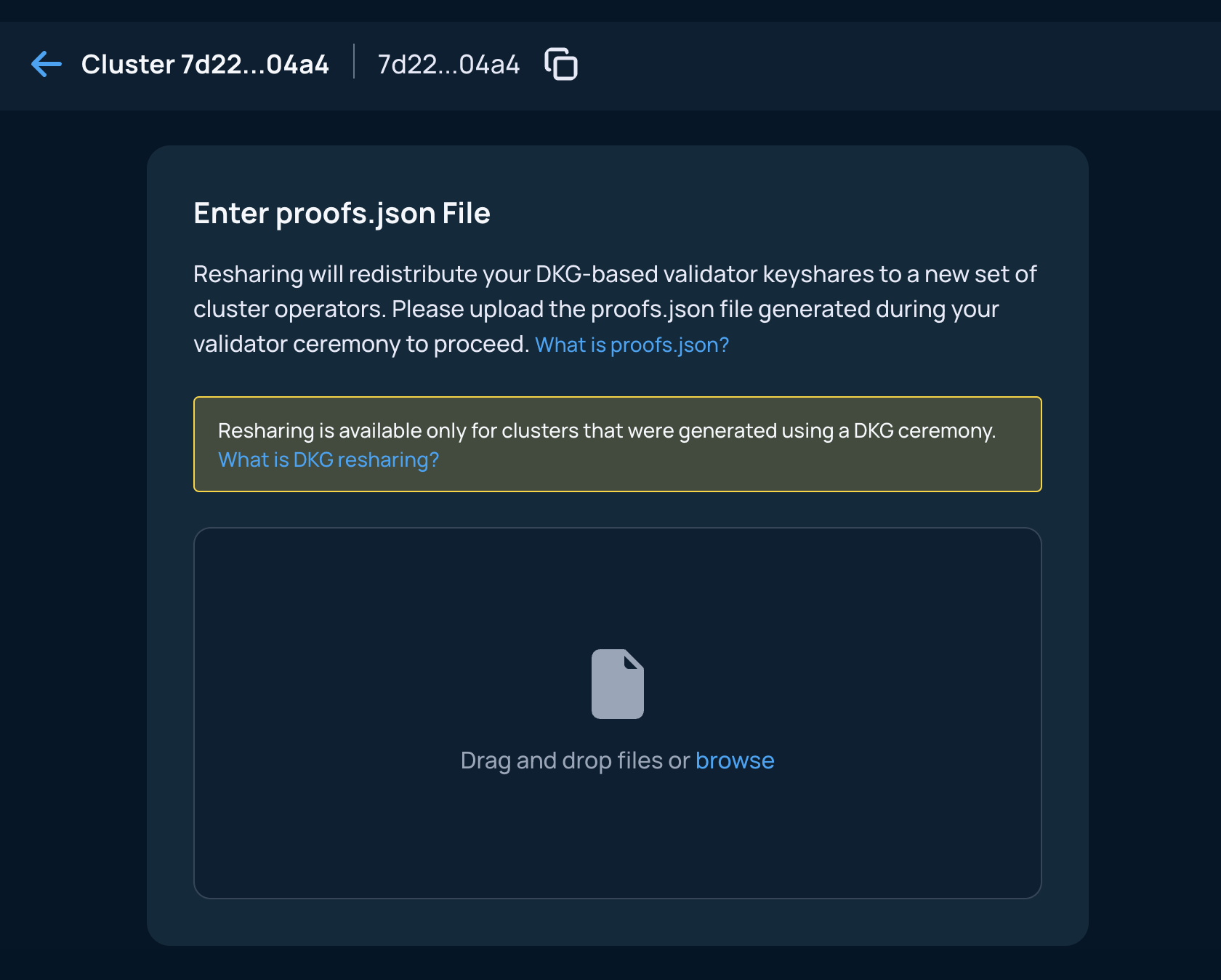Click the yellow resharing warning banner
The height and width of the screenshot is (980, 1221).
pyautogui.click(x=618, y=444)
